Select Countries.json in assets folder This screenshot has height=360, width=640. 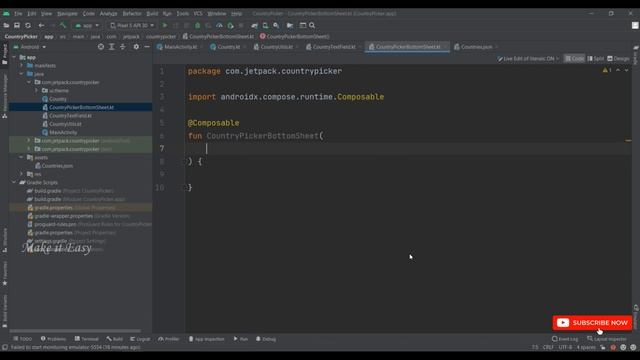[57, 166]
